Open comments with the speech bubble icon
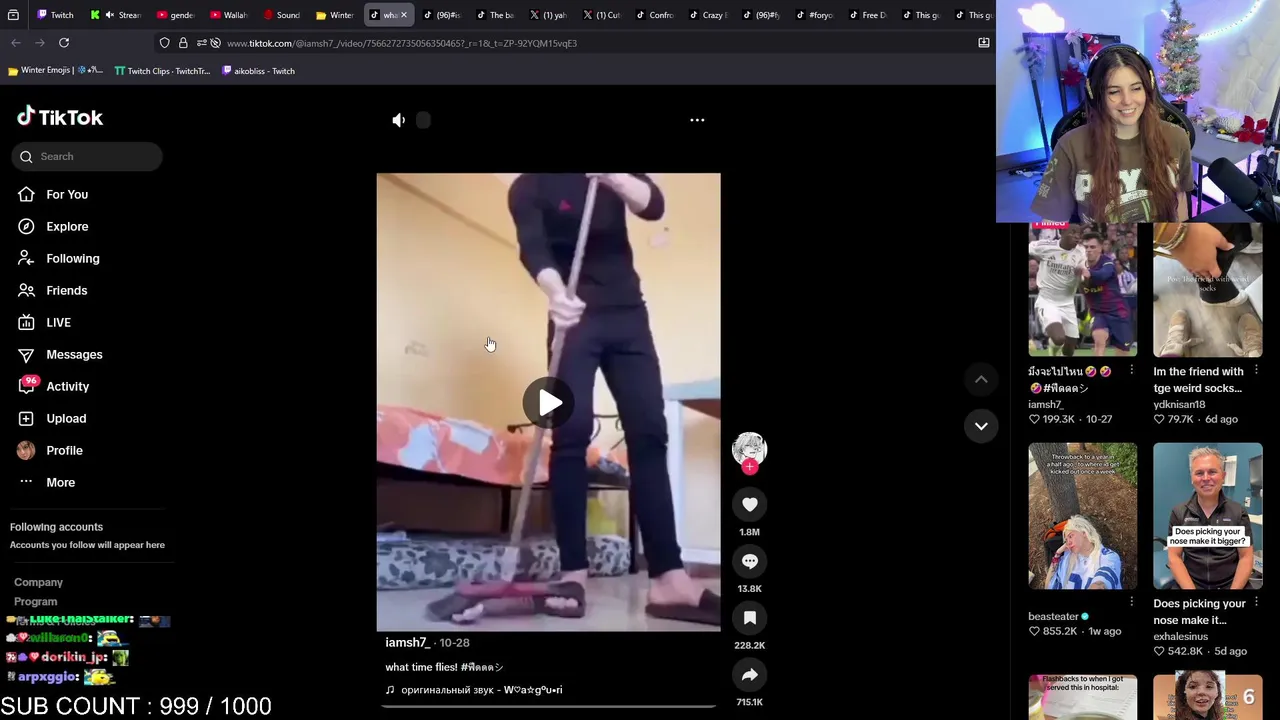This screenshot has height=720, width=1280. pyautogui.click(x=749, y=561)
